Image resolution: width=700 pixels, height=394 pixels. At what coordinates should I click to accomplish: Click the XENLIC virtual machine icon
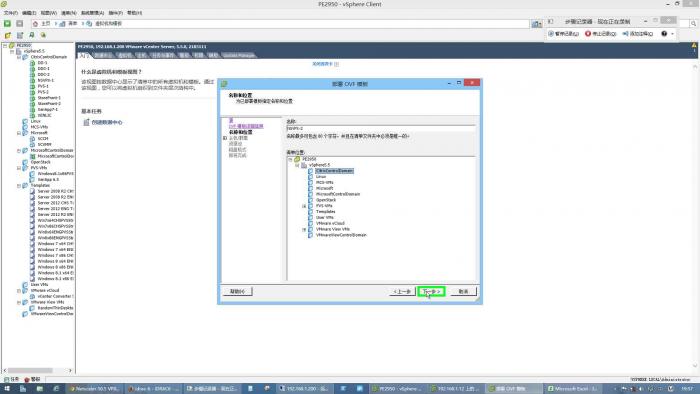(32, 115)
